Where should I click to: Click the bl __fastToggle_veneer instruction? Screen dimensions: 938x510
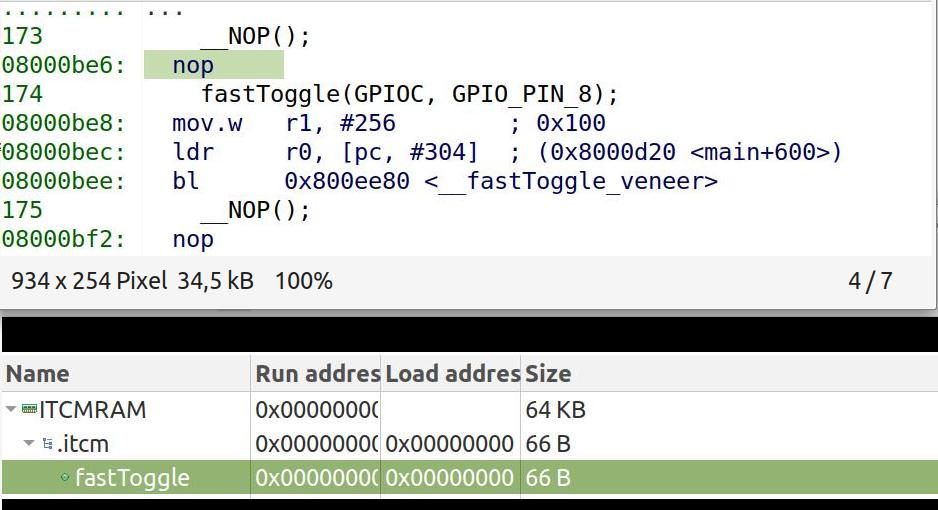pyautogui.click(x=444, y=181)
